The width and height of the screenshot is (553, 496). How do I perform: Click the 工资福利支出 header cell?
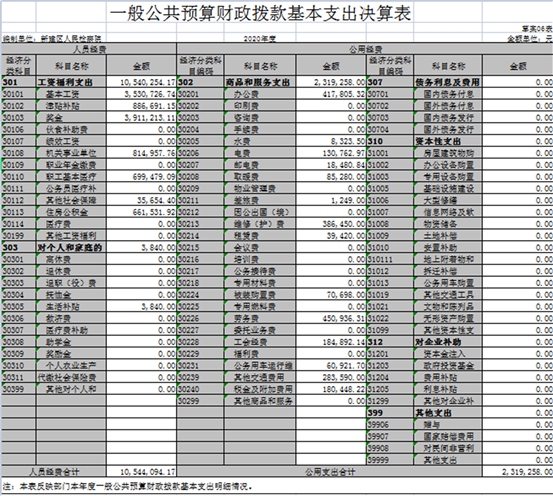click(x=71, y=82)
